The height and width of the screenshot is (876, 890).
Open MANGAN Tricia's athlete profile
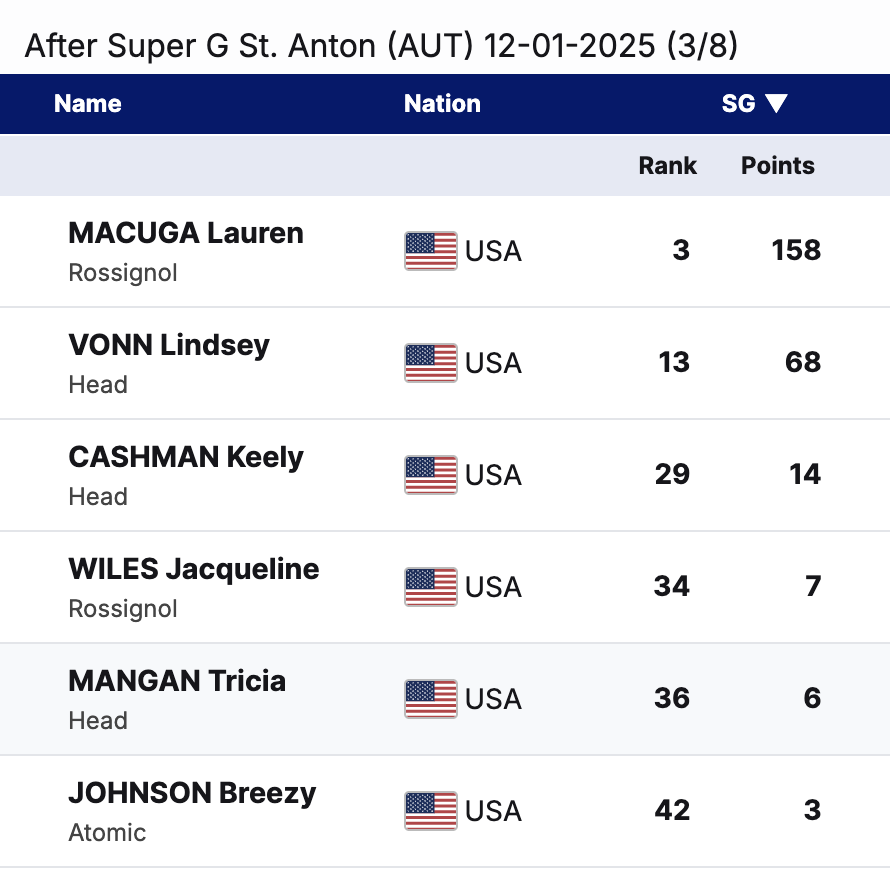[x=177, y=681]
